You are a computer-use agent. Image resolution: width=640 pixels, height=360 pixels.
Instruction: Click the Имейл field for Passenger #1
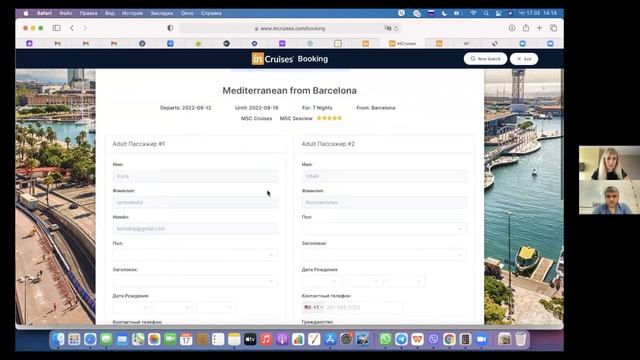tap(195, 229)
